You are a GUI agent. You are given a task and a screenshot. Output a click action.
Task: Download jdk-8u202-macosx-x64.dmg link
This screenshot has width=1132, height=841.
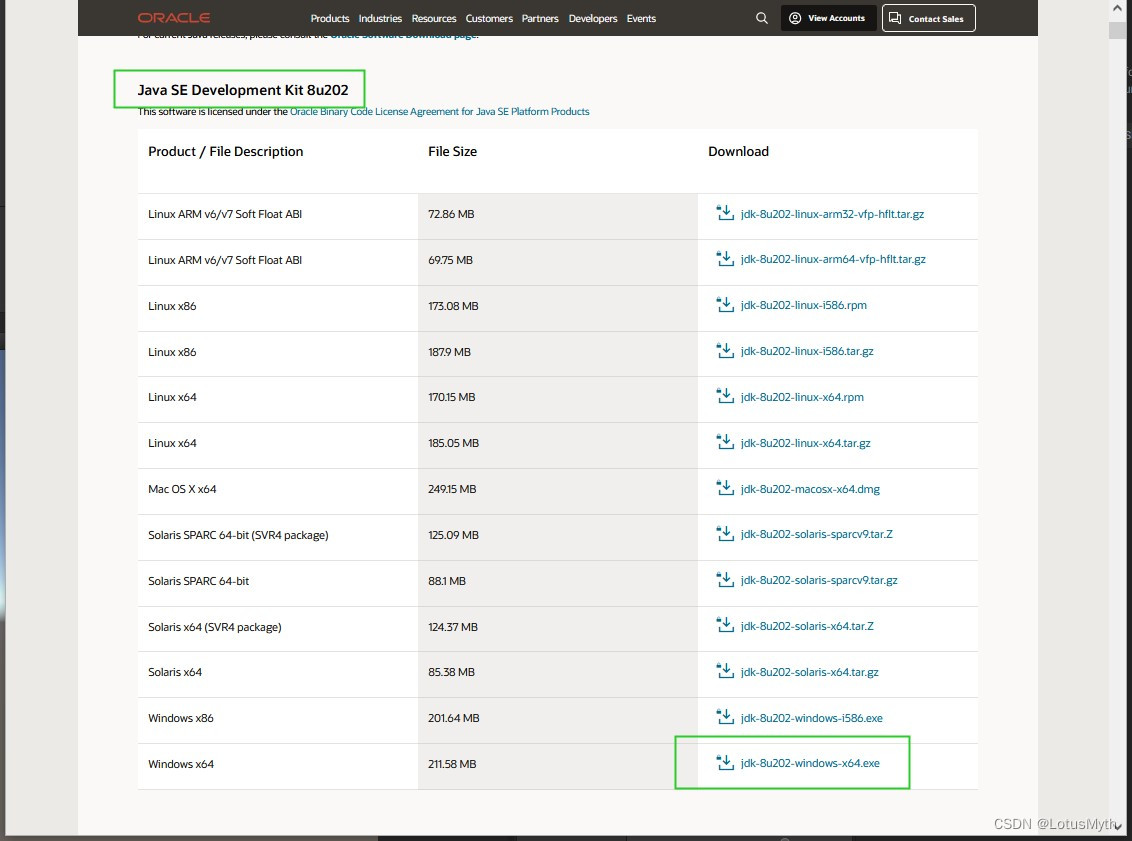pos(810,489)
